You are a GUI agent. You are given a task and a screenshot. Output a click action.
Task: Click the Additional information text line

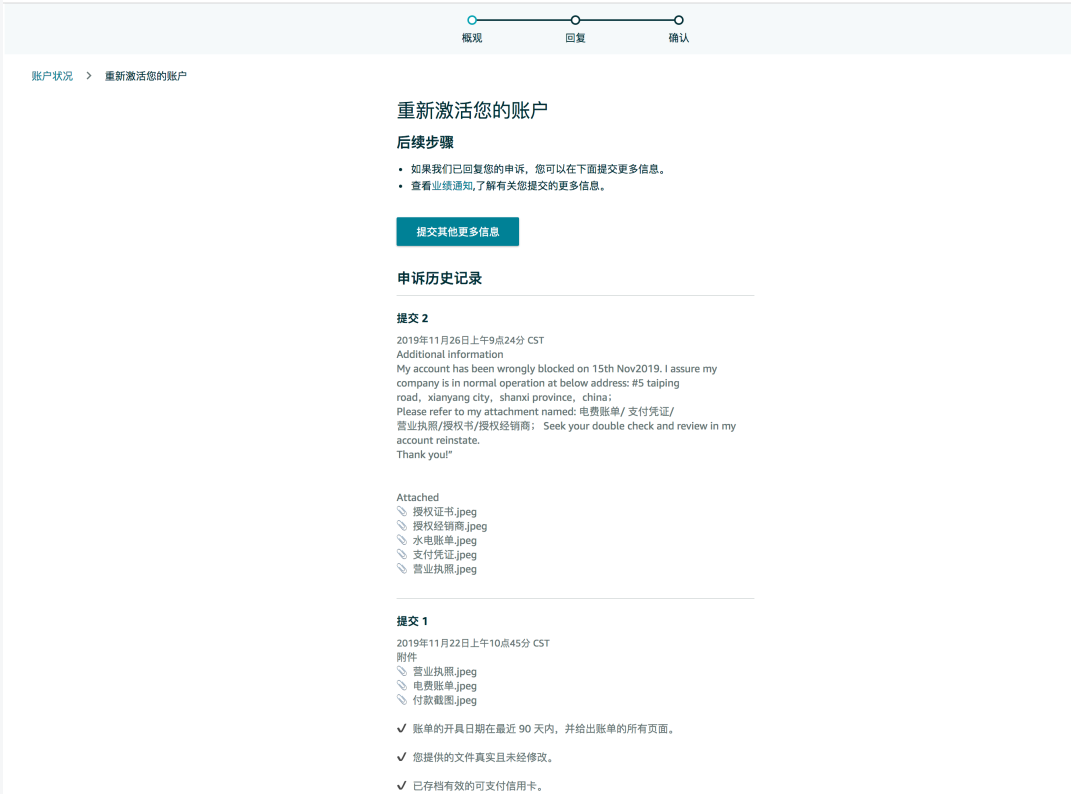449,355
